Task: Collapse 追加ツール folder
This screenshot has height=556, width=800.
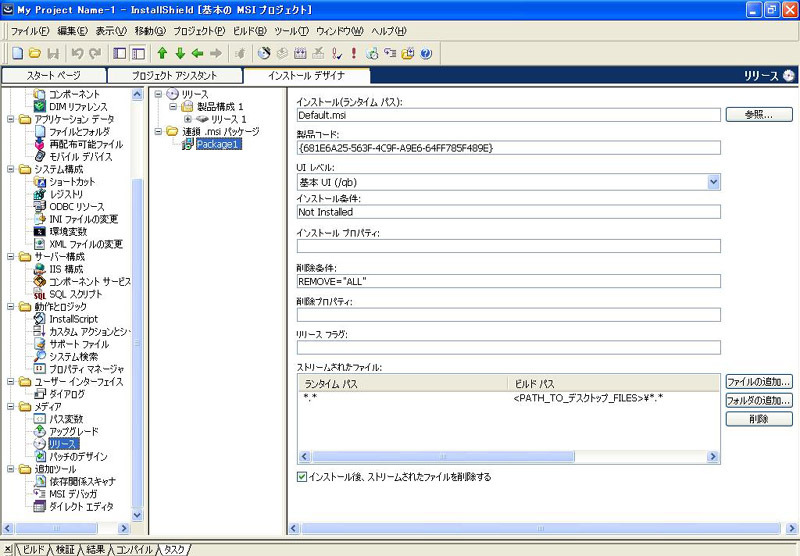Action: pos(11,469)
